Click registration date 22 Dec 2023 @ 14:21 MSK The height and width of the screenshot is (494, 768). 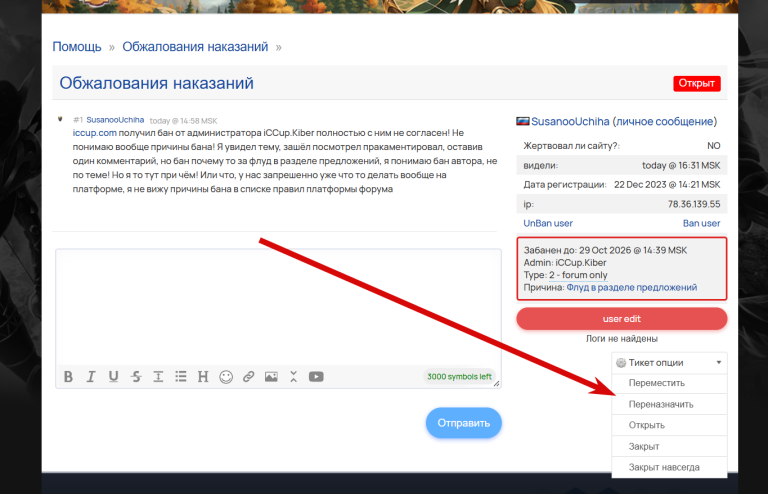(x=667, y=185)
